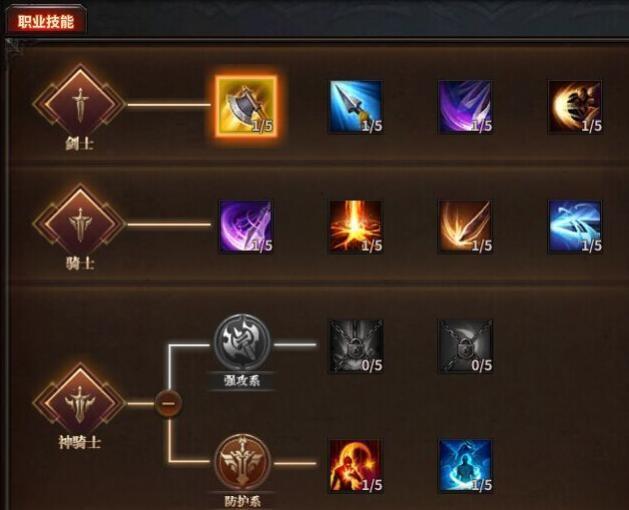
Task: Choose the blue spear thrust skill
Action: (x=356, y=106)
